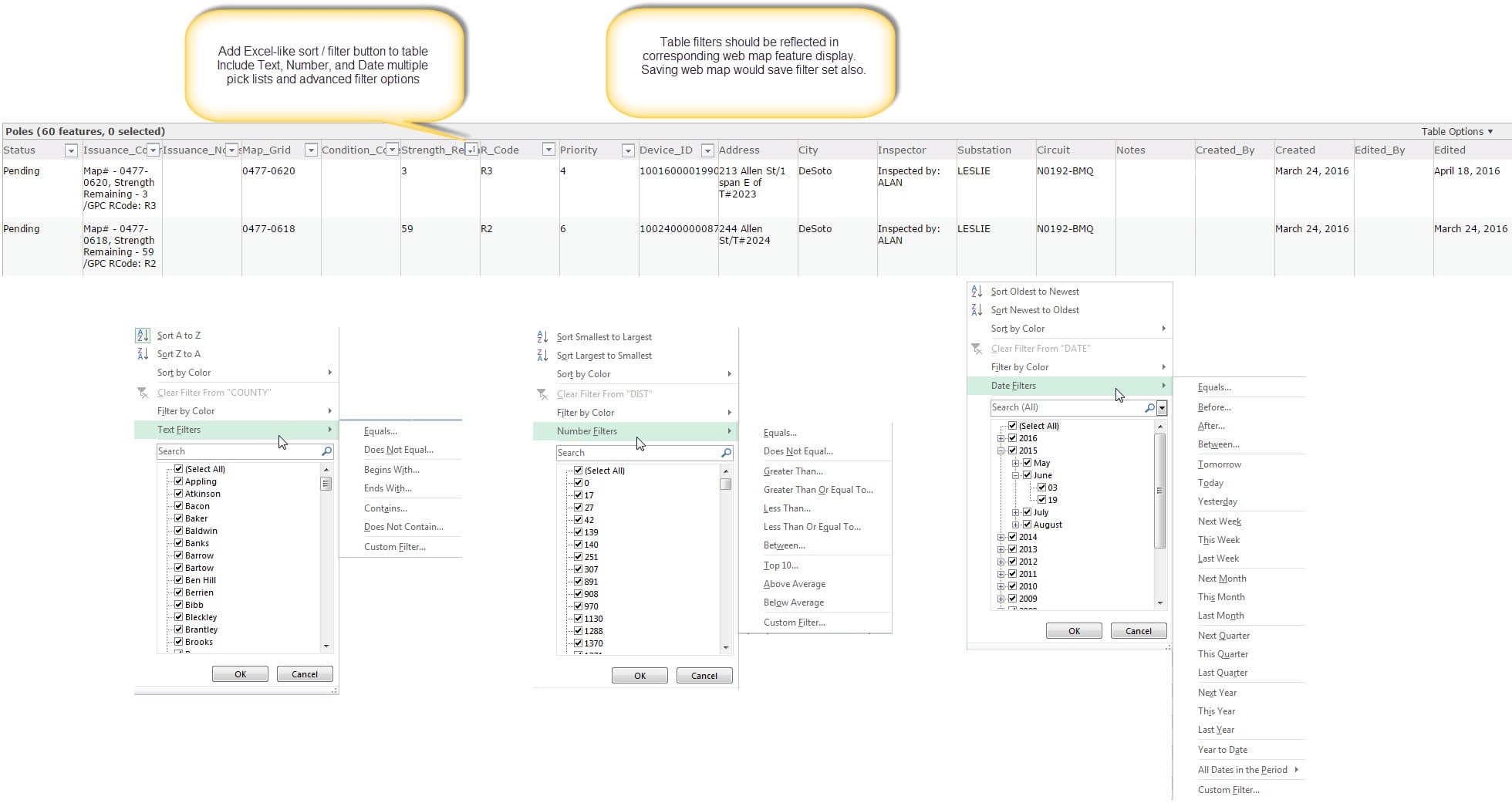Uncheck the 2016 year checkbox

(x=1012, y=438)
